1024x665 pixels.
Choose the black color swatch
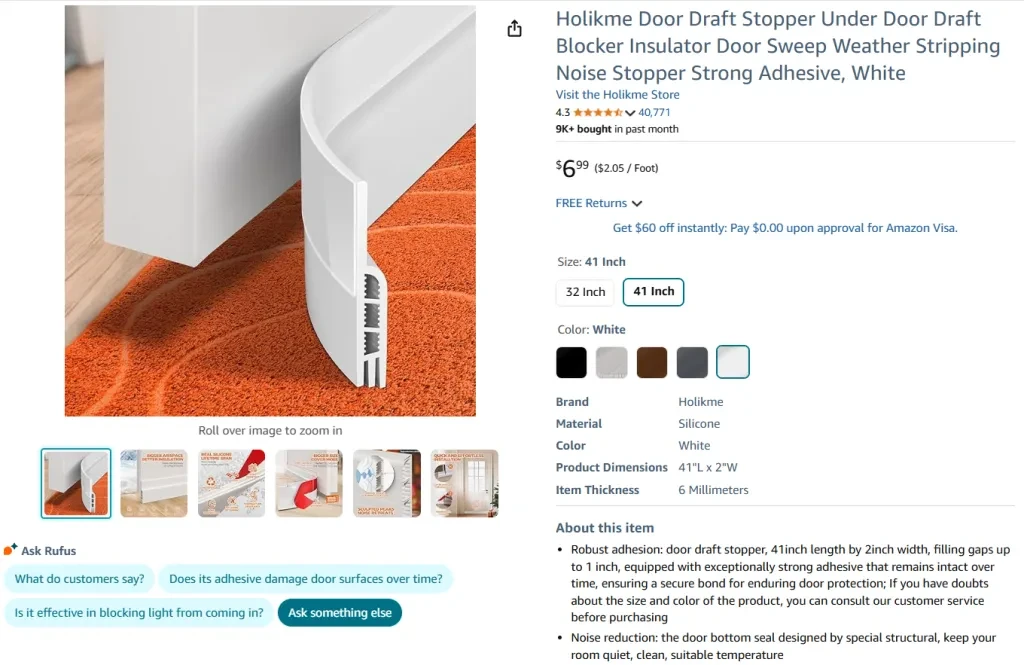pos(571,362)
